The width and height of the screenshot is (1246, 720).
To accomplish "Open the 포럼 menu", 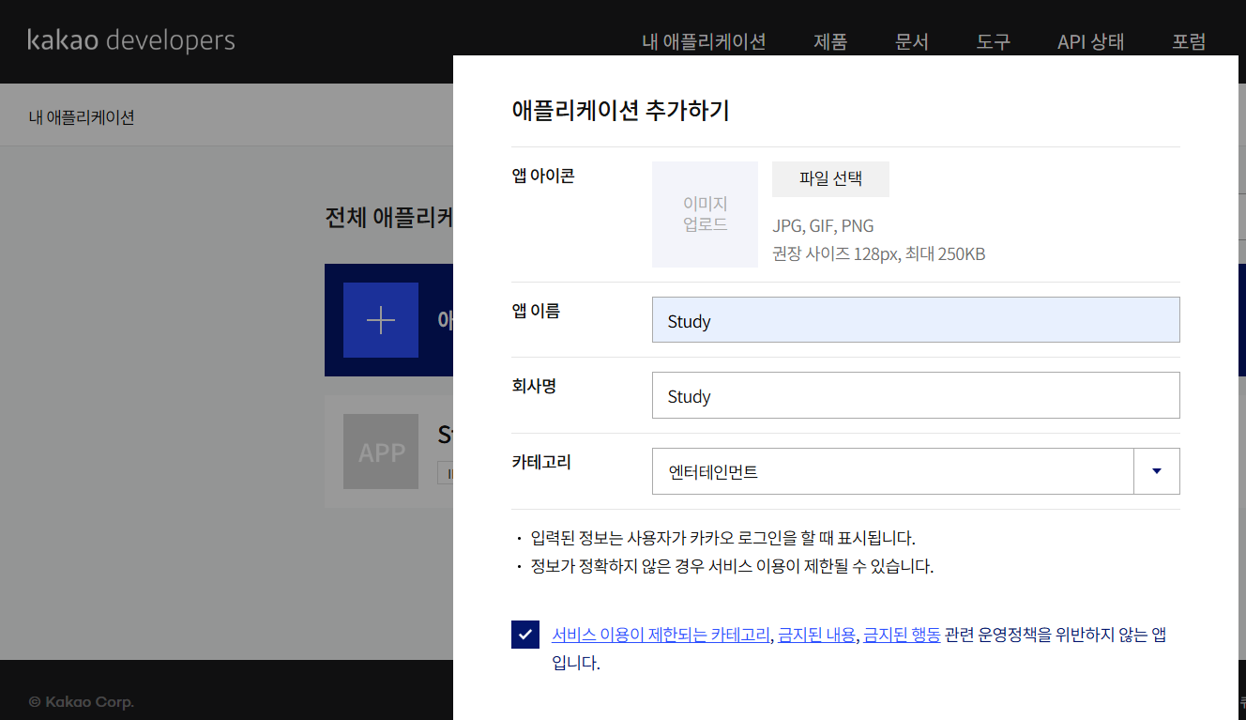I will pyautogui.click(x=1189, y=42).
